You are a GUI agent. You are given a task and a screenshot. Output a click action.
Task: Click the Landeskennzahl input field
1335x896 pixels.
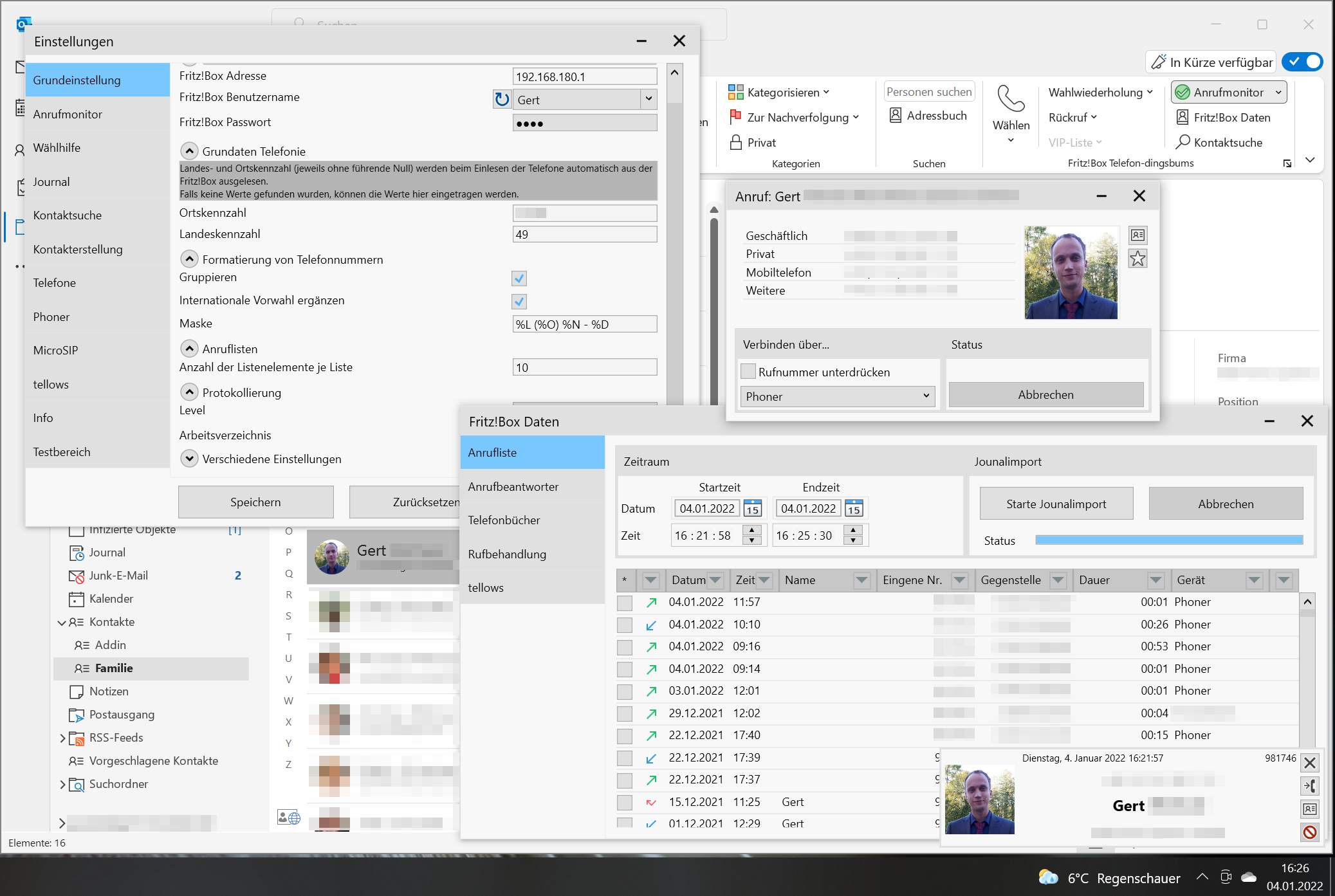click(x=584, y=234)
